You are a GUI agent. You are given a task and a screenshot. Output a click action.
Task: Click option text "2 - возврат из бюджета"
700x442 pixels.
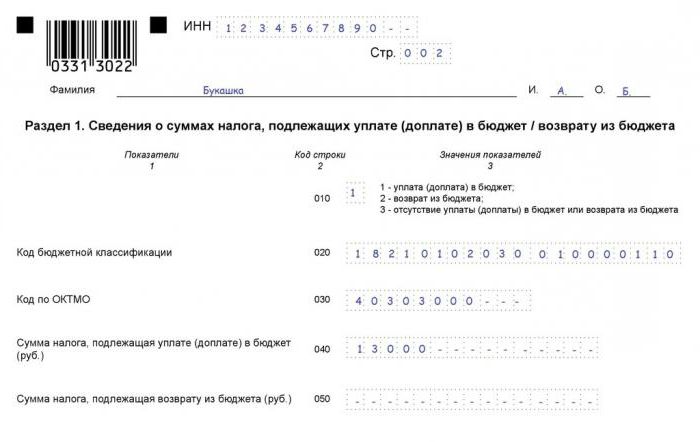tap(437, 199)
